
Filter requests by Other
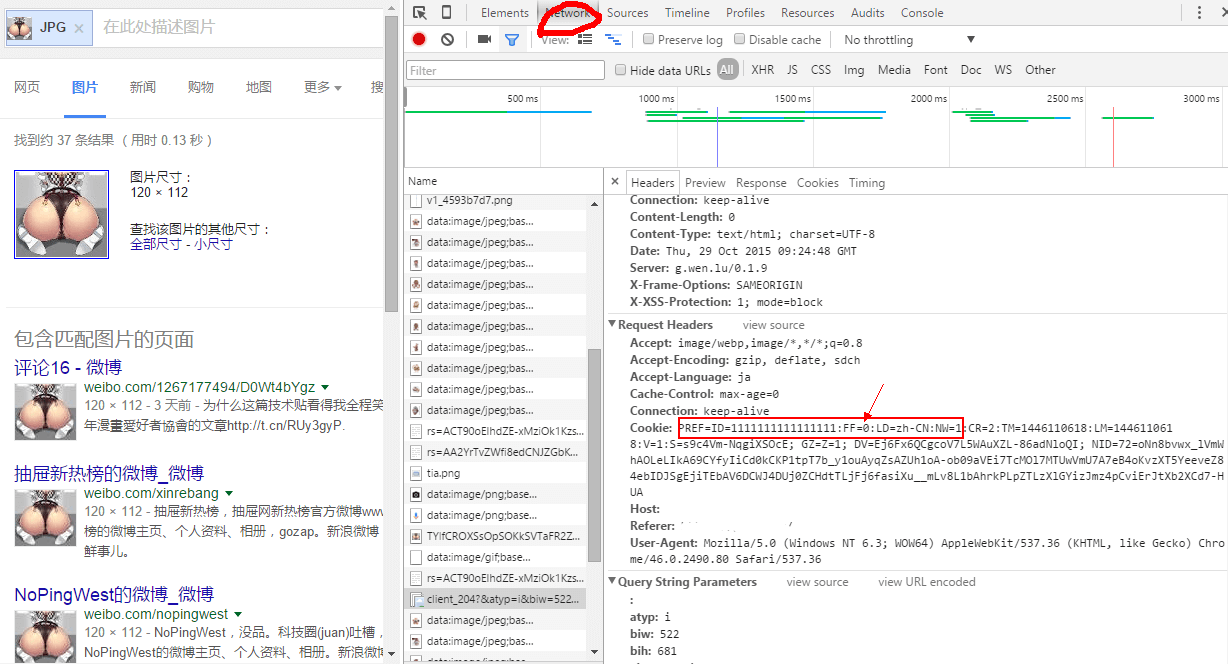pyautogui.click(x=1040, y=70)
